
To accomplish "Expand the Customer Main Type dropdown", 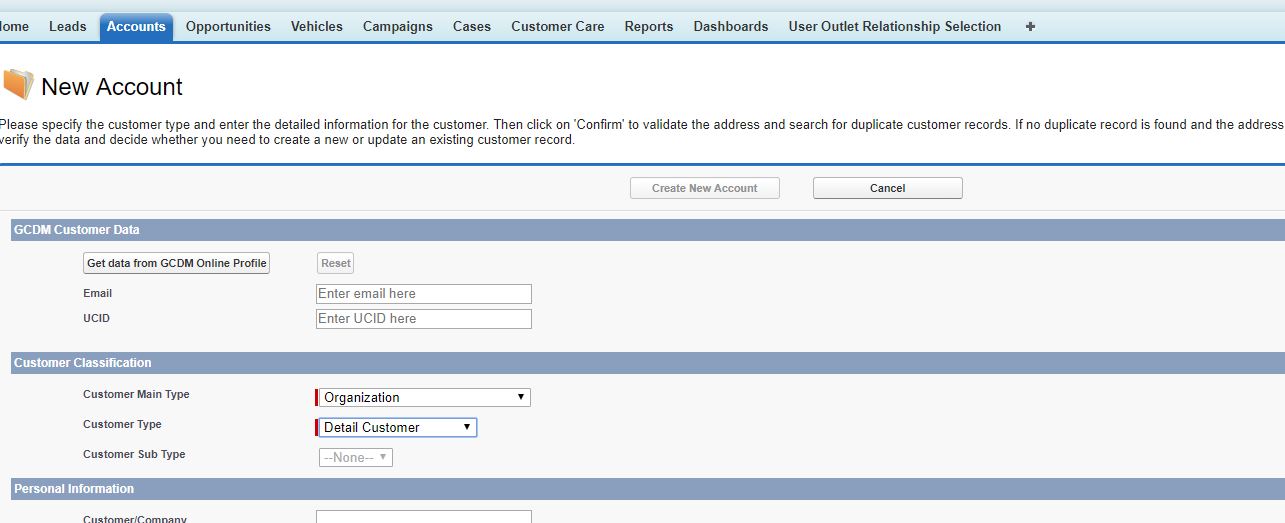I will coord(424,397).
